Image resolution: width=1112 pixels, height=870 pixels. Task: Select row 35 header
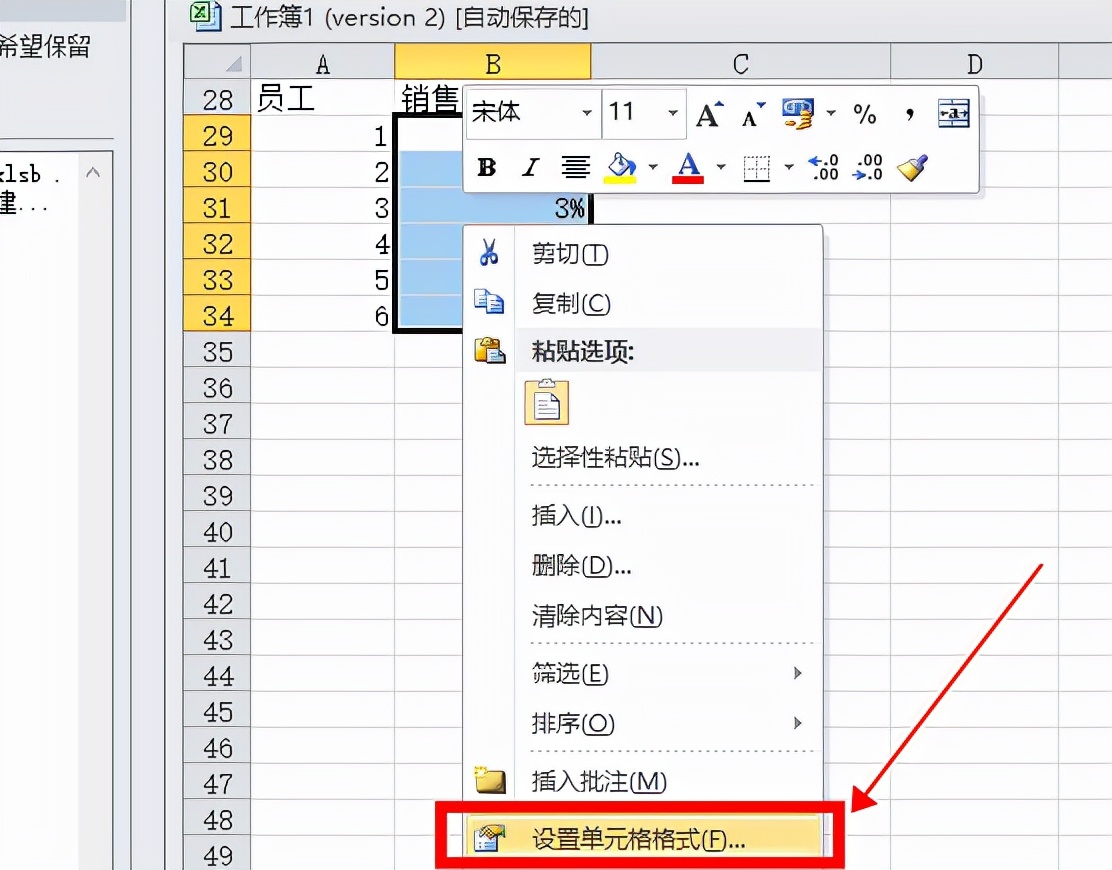tap(217, 352)
